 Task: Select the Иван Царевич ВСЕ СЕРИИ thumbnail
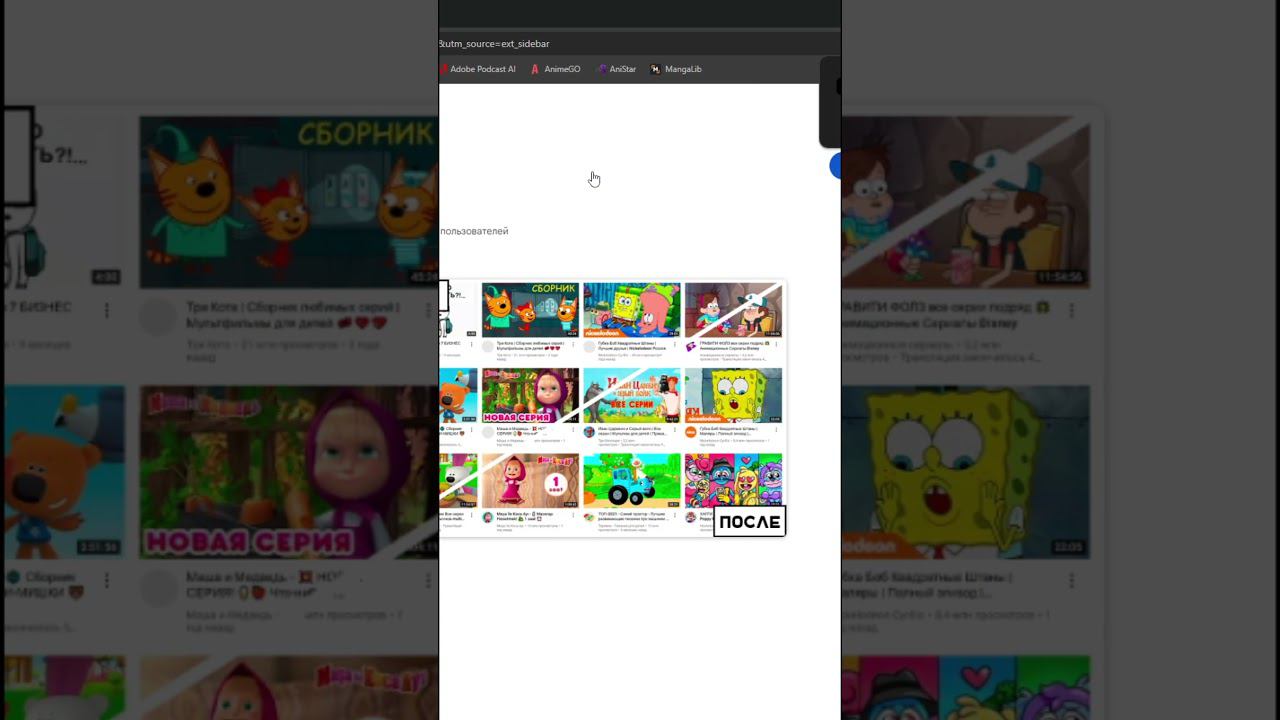pyautogui.click(x=631, y=396)
